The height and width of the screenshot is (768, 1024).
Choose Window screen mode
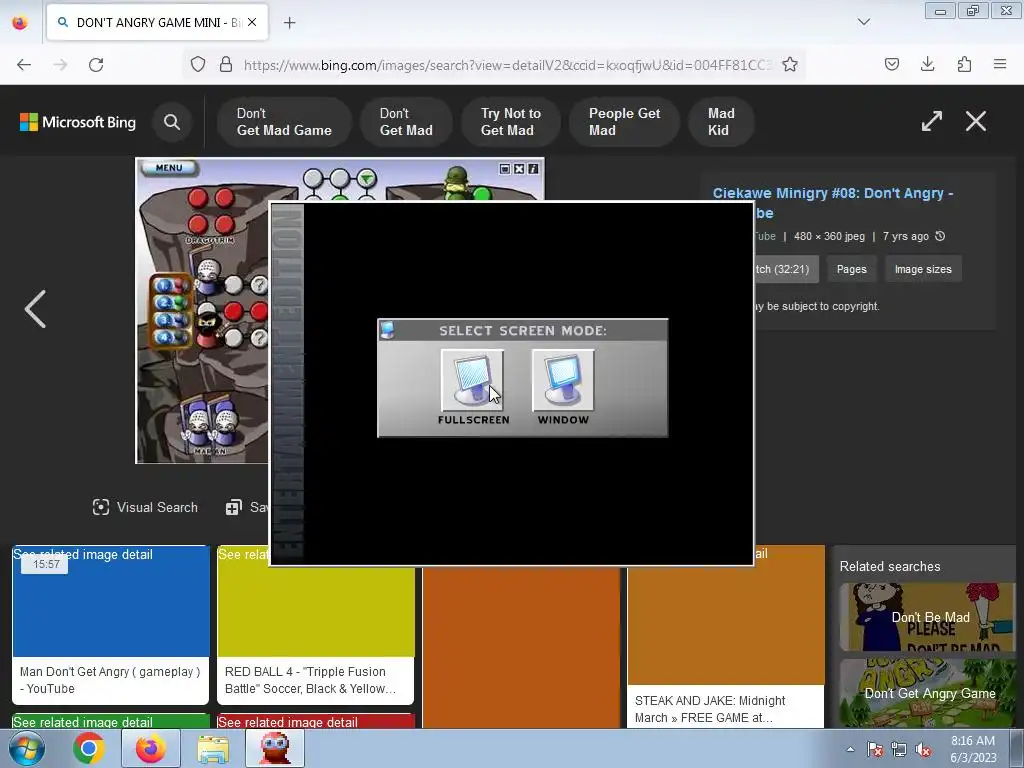click(563, 380)
